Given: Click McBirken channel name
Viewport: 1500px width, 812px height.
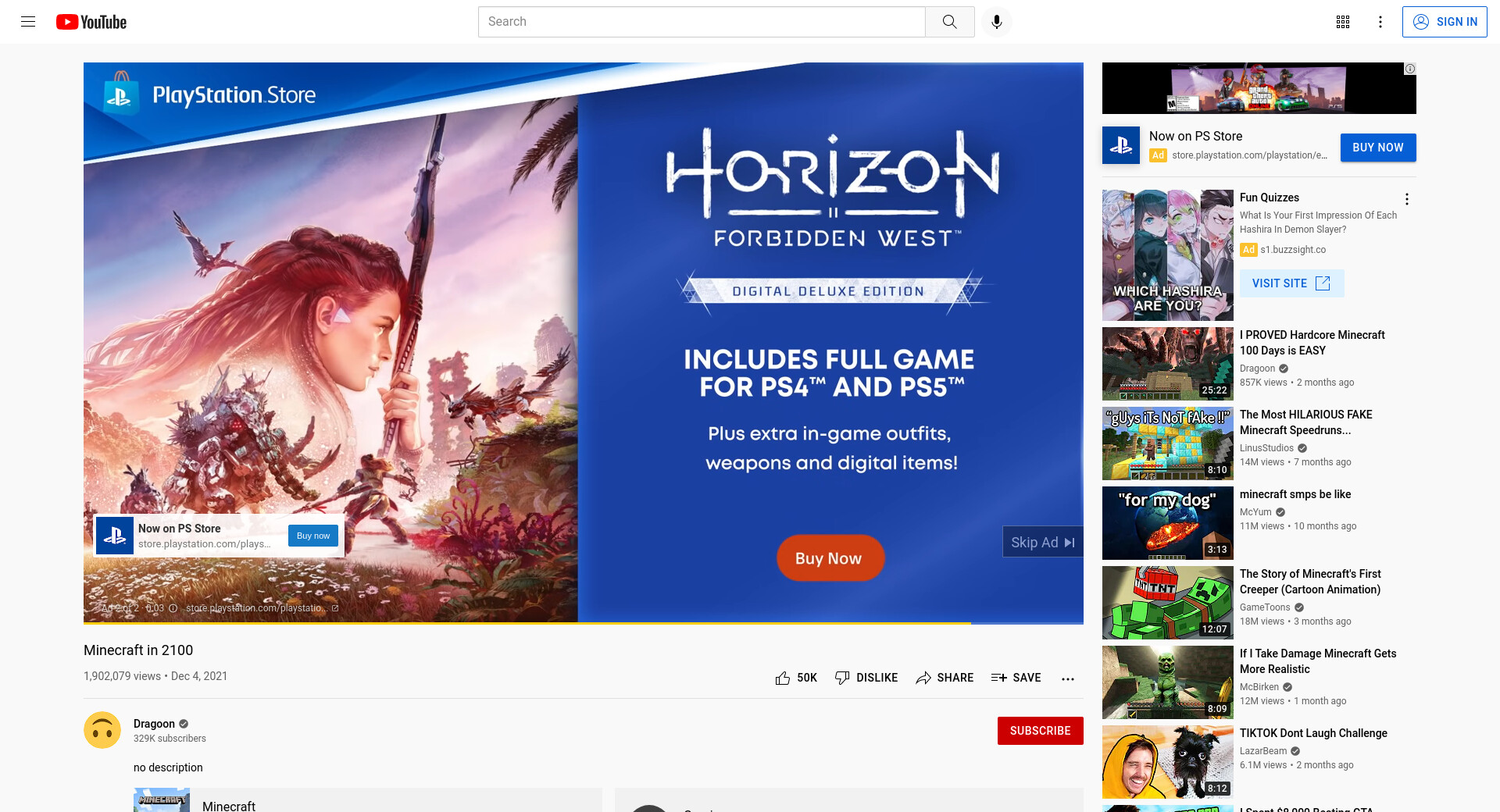Looking at the screenshot, I should pyautogui.click(x=1259, y=687).
